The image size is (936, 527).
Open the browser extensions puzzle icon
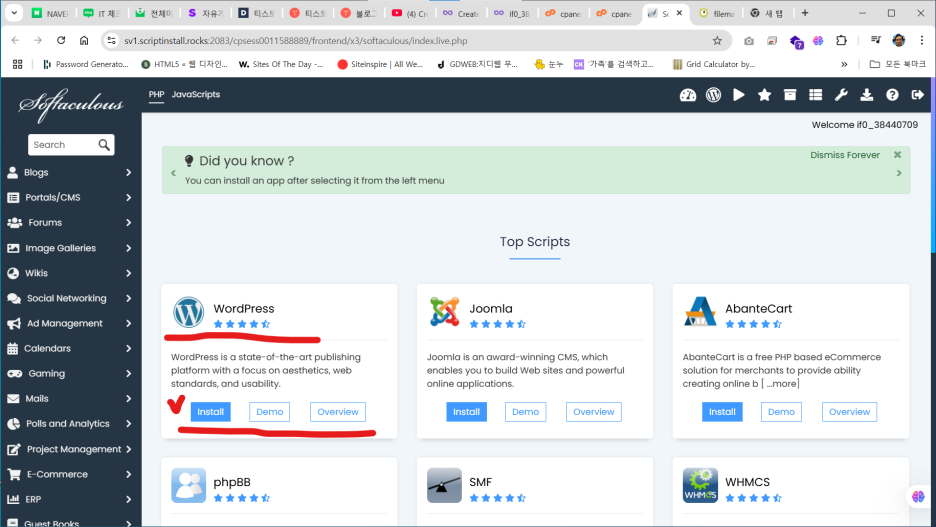click(841, 41)
